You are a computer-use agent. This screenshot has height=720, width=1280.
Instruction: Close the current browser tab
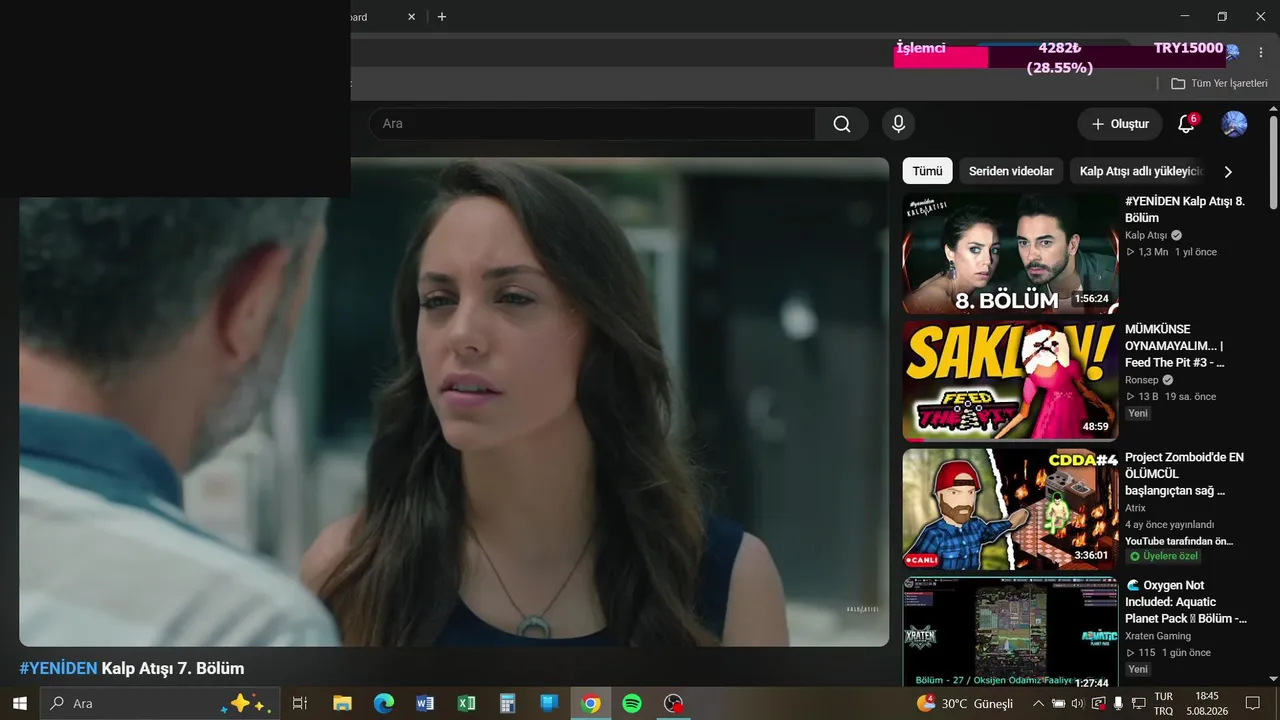click(x=411, y=17)
